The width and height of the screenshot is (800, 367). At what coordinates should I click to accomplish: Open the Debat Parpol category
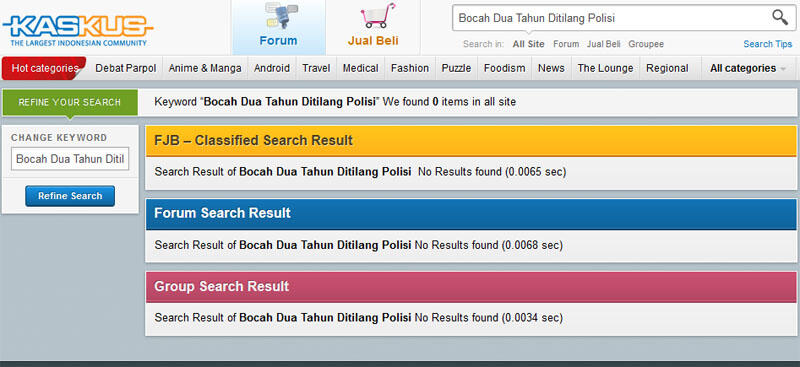[126, 68]
